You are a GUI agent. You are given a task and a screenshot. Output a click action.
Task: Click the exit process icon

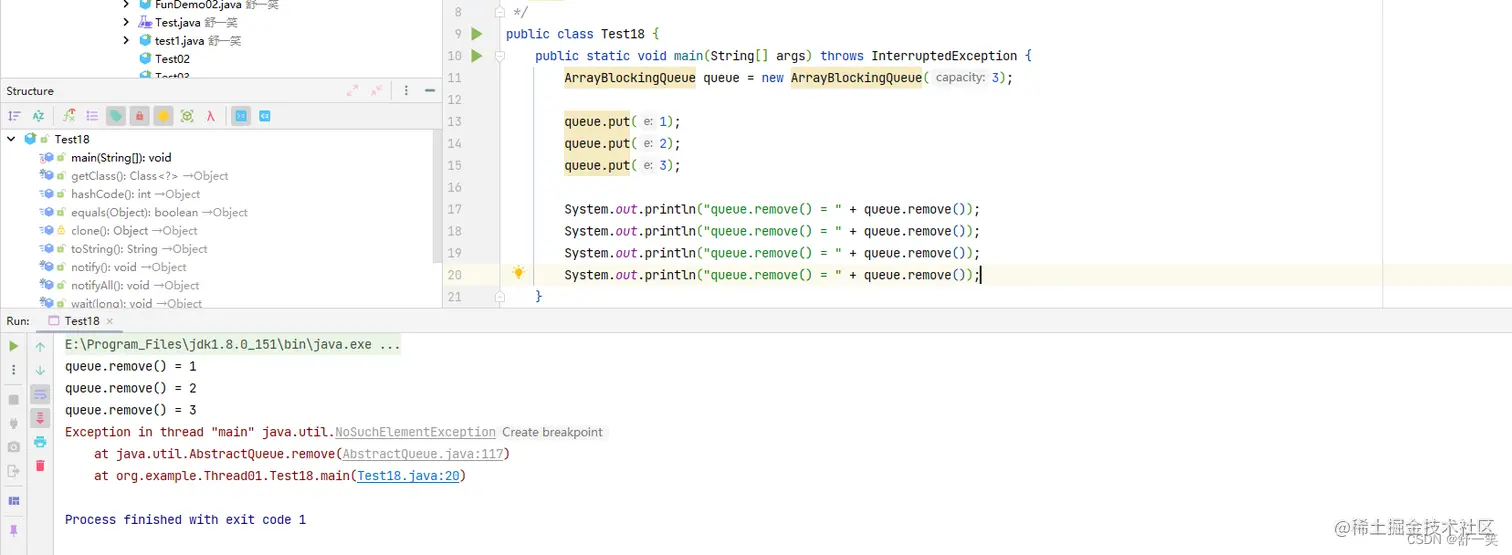pyautogui.click(x=14, y=471)
